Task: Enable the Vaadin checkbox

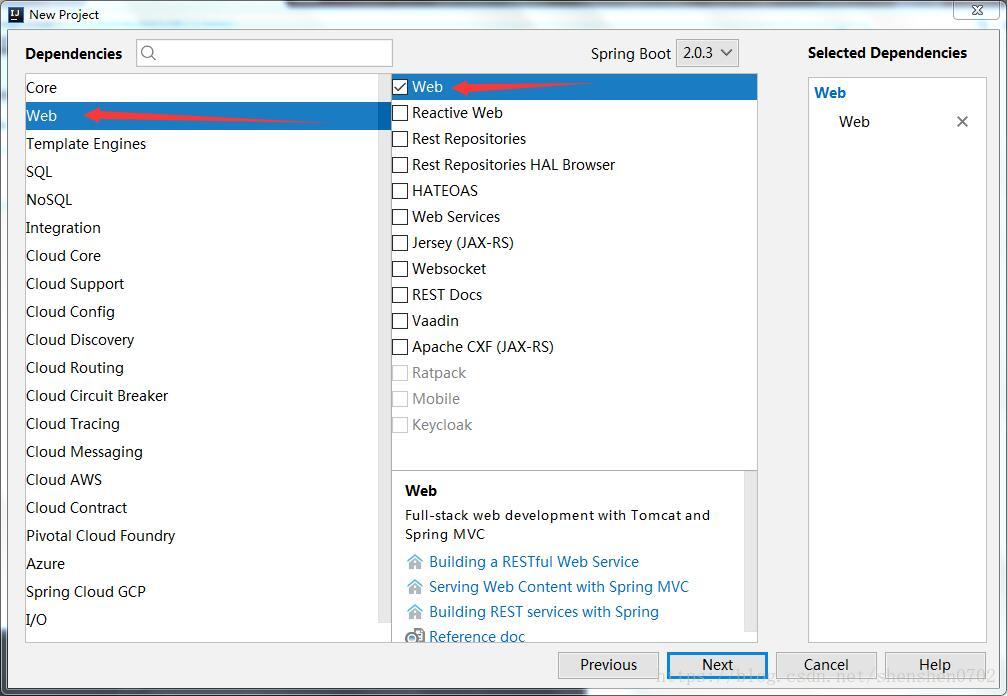Action: [400, 321]
